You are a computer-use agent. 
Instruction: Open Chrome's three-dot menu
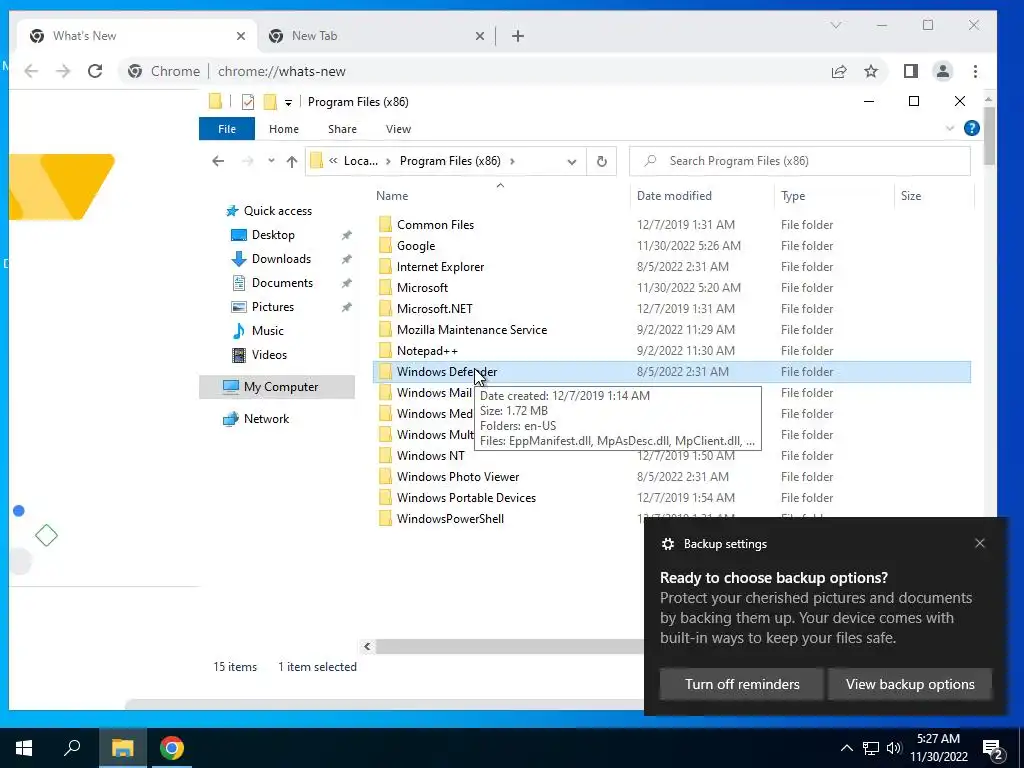point(975,71)
